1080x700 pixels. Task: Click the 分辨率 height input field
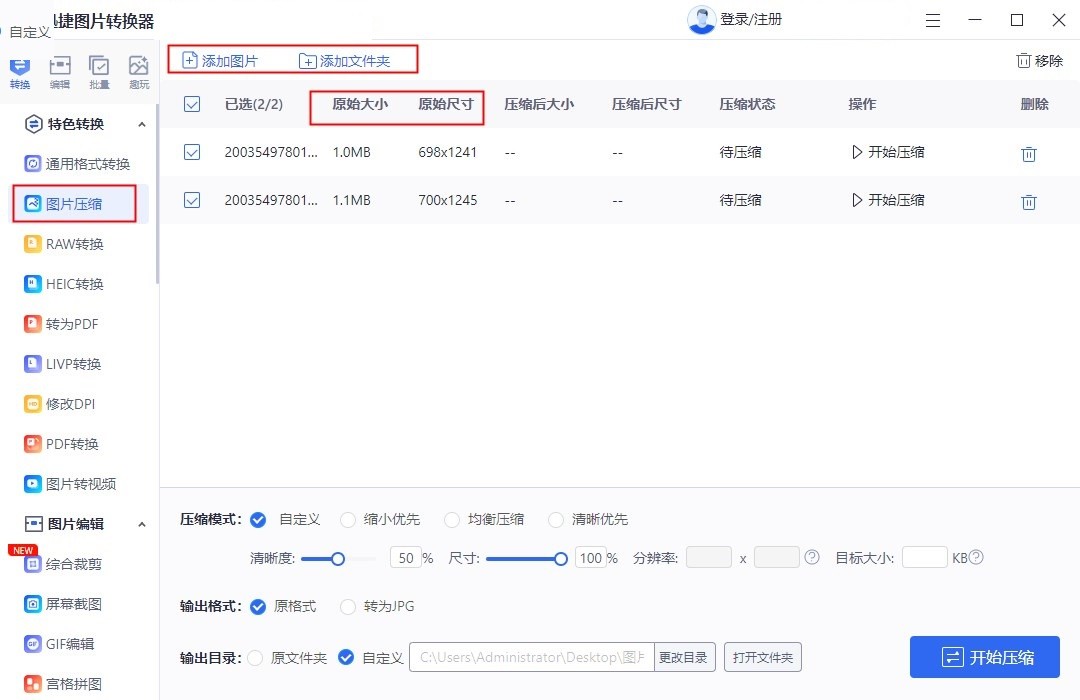tap(776, 557)
